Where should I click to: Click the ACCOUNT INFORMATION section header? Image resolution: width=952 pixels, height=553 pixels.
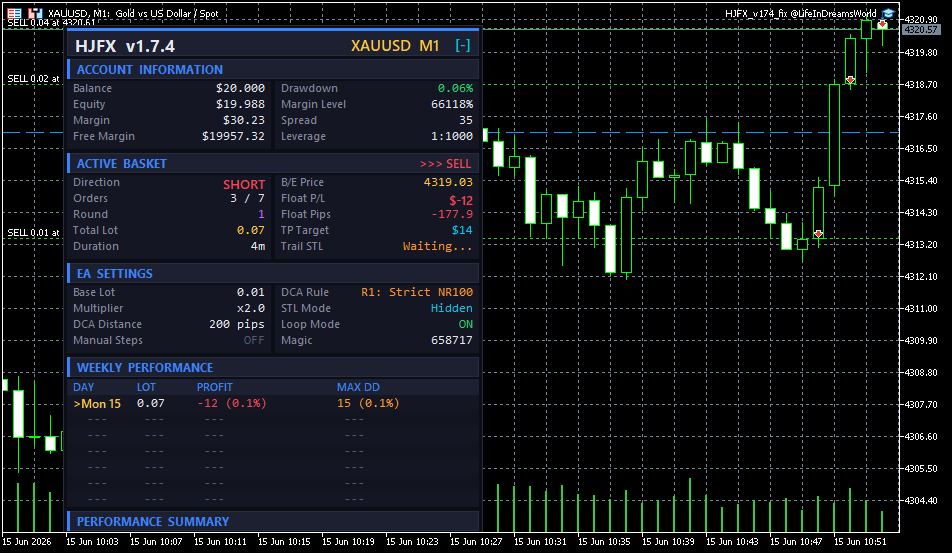click(x=273, y=69)
